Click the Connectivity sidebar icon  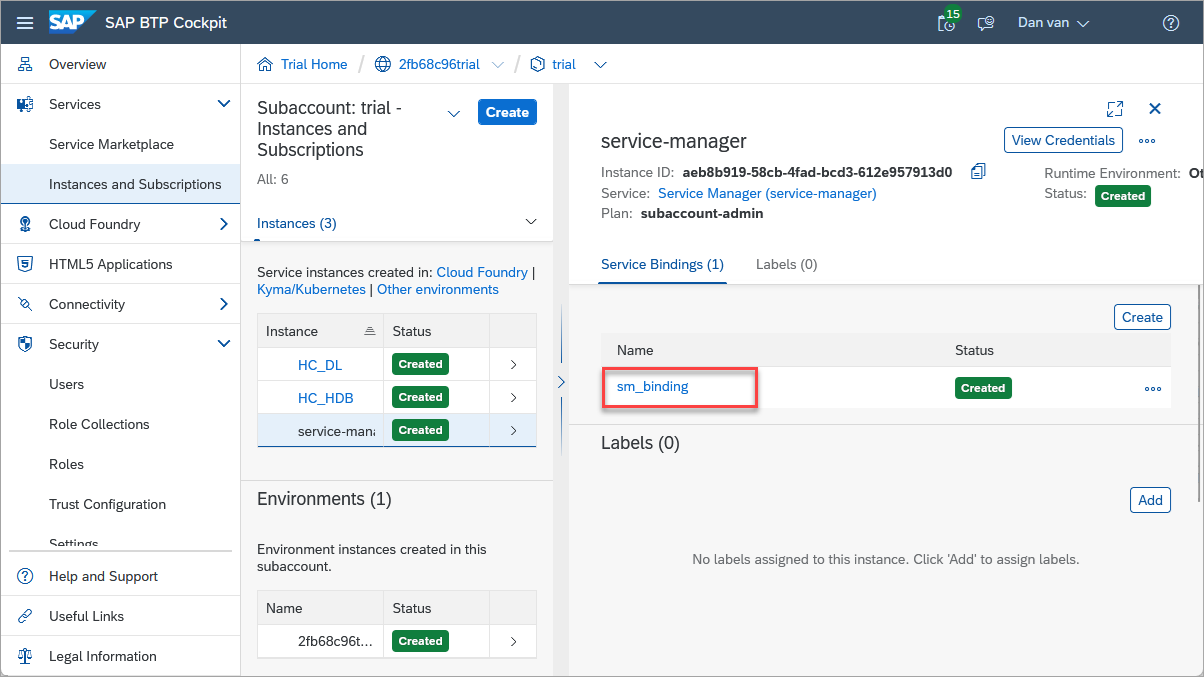(26, 304)
